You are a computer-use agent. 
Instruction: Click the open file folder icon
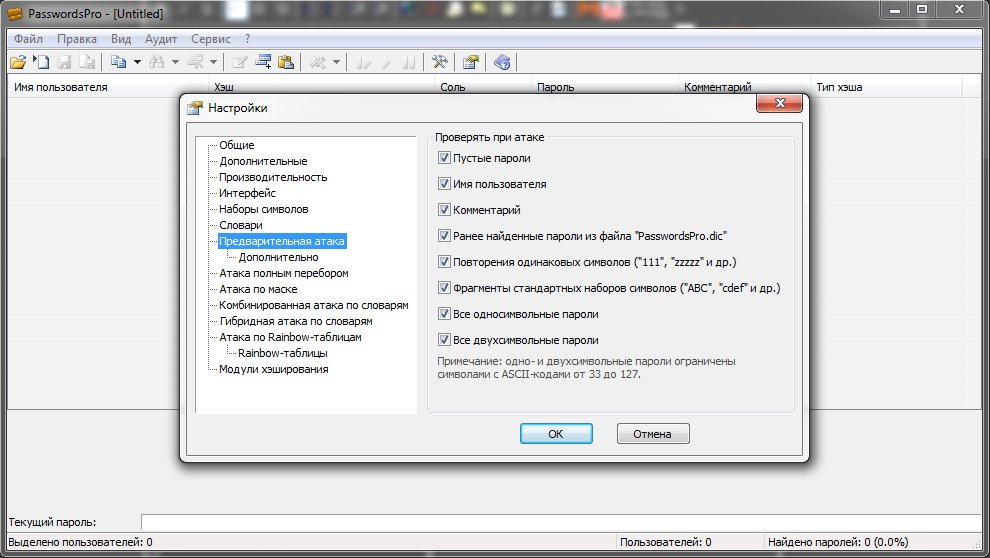(17, 62)
